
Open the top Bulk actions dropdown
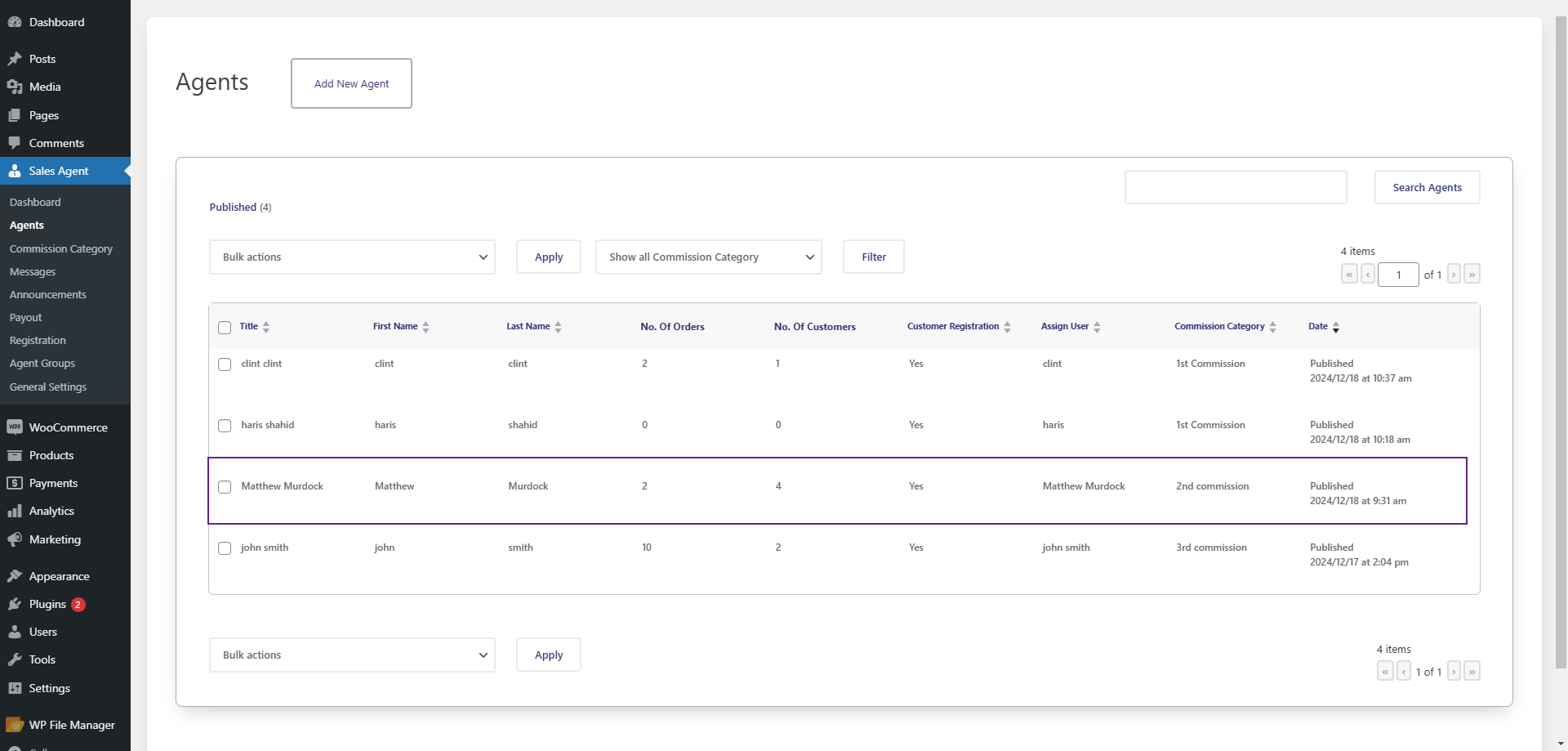[352, 257]
